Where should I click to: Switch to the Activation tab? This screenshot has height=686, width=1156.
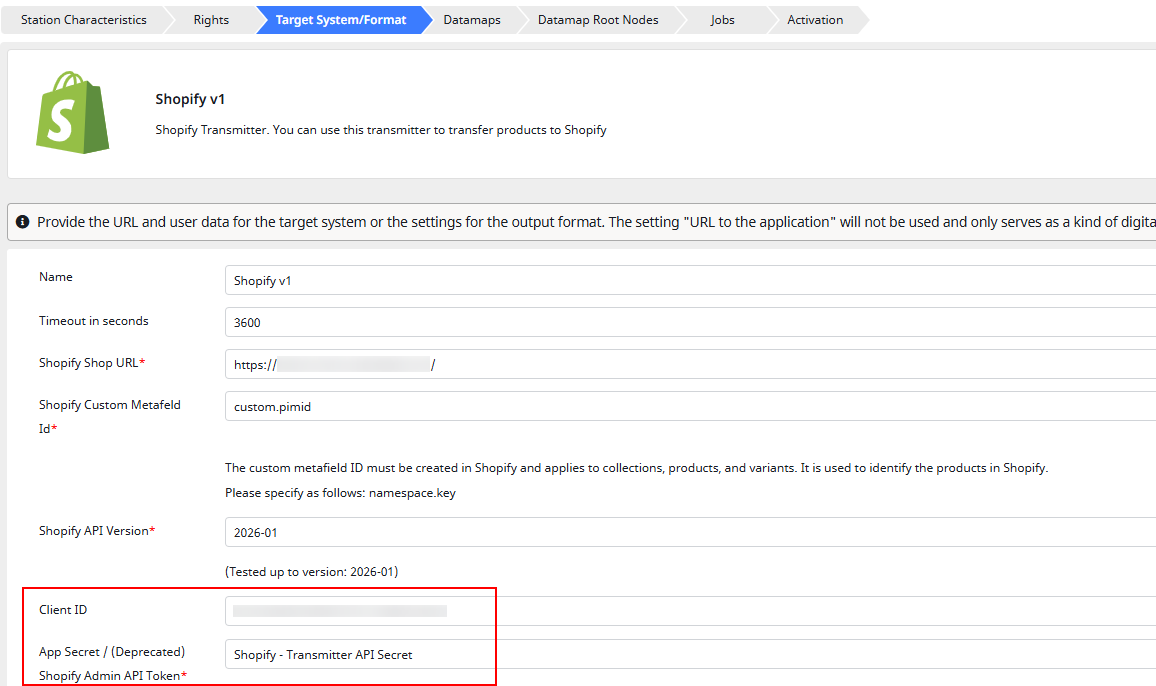click(x=815, y=19)
